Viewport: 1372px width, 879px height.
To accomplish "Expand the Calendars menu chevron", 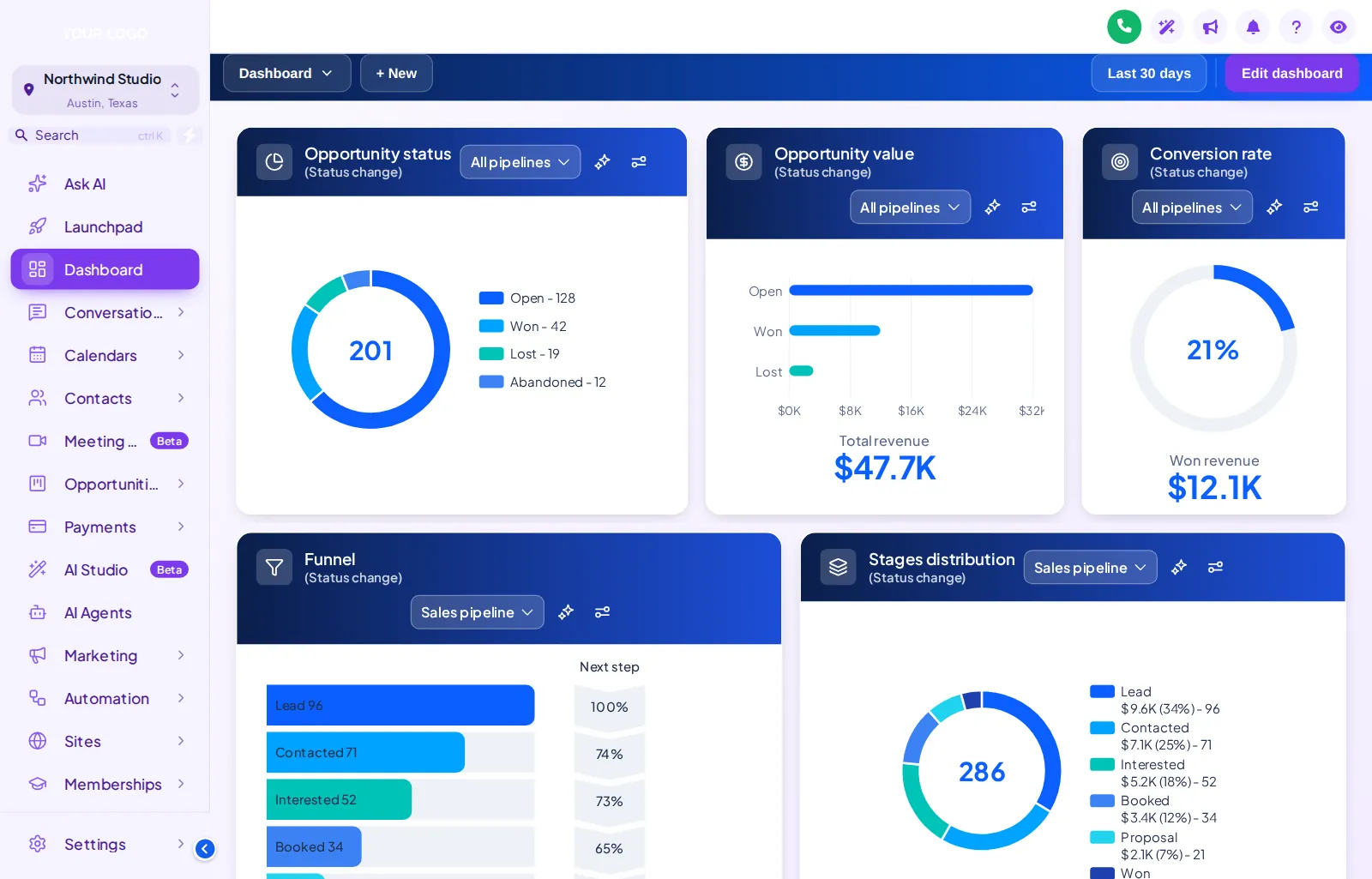I will pyautogui.click(x=181, y=355).
